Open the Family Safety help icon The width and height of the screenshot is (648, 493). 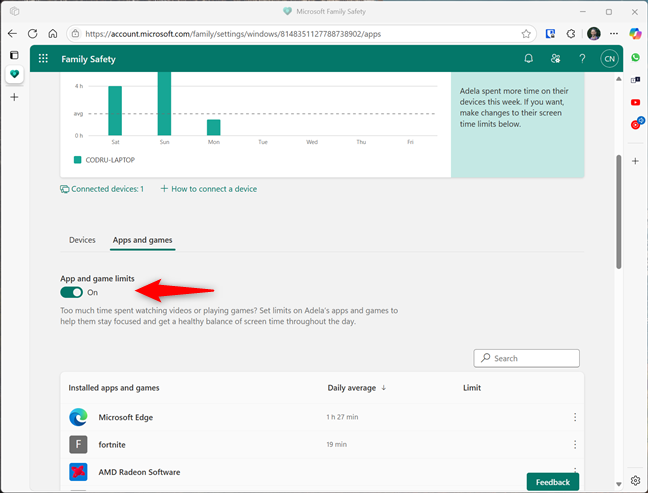(x=582, y=59)
